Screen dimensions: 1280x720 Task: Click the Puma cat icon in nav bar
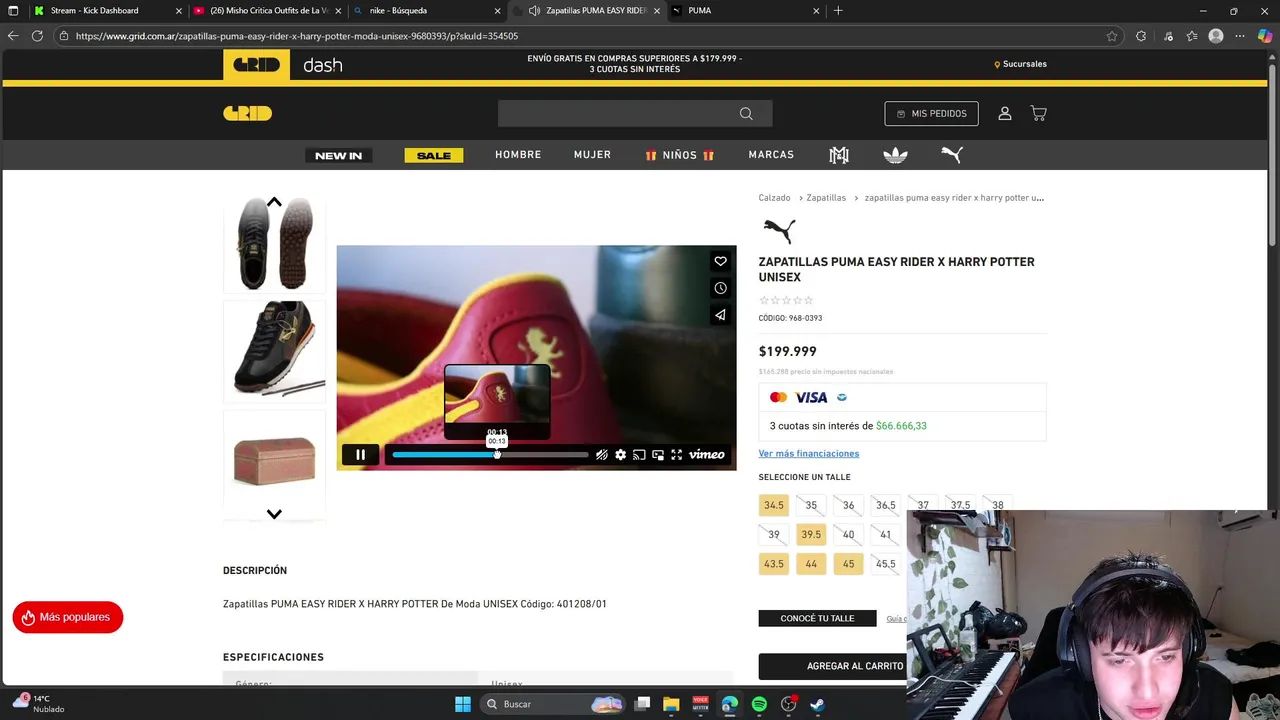tap(952, 155)
